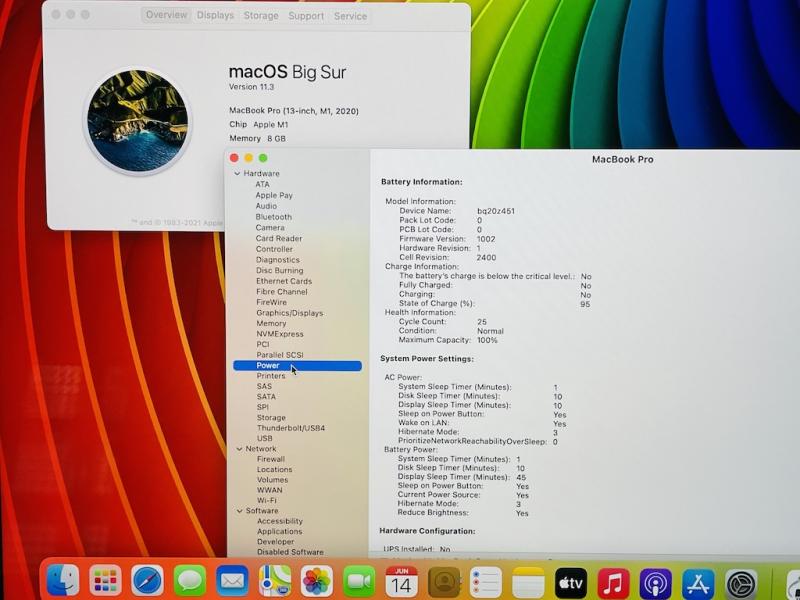Open Contacts app in the Dock

click(444, 581)
